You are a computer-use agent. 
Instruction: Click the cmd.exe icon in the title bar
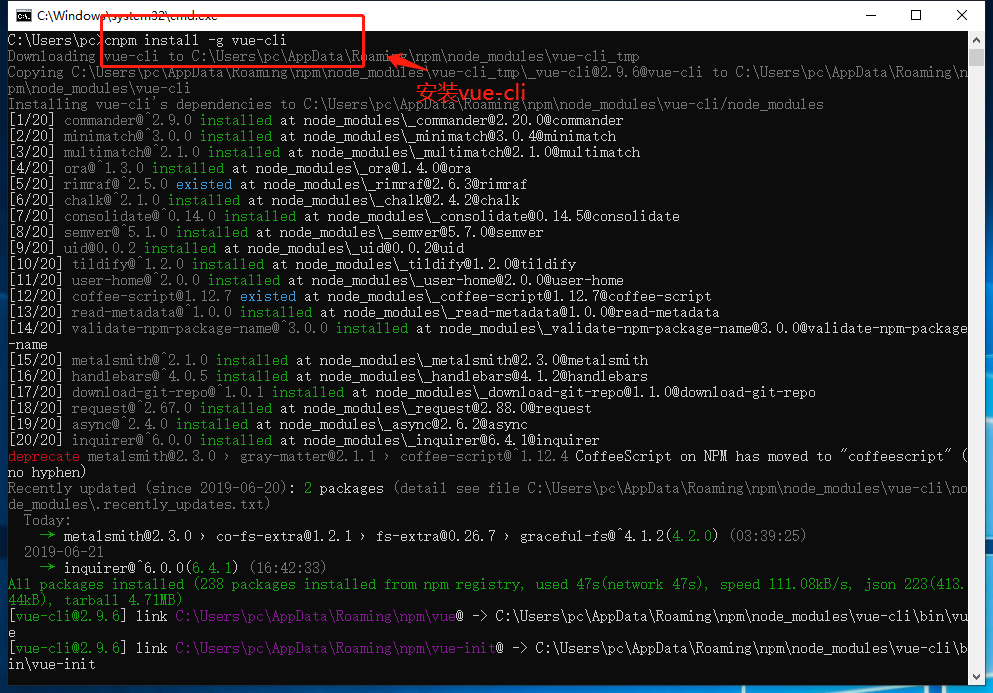23,15
